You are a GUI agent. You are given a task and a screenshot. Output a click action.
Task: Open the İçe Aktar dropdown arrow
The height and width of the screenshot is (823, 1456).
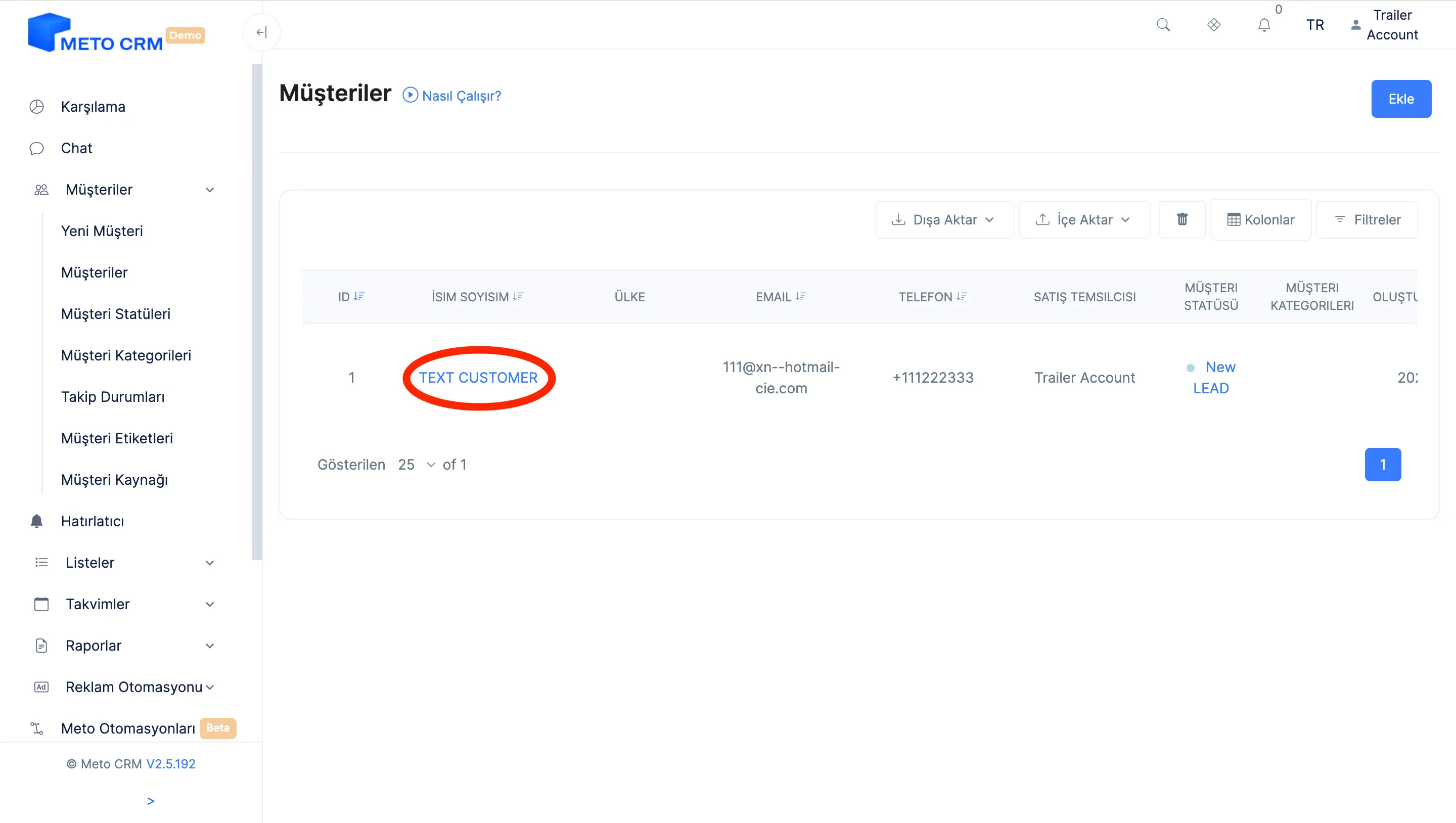coord(1125,220)
